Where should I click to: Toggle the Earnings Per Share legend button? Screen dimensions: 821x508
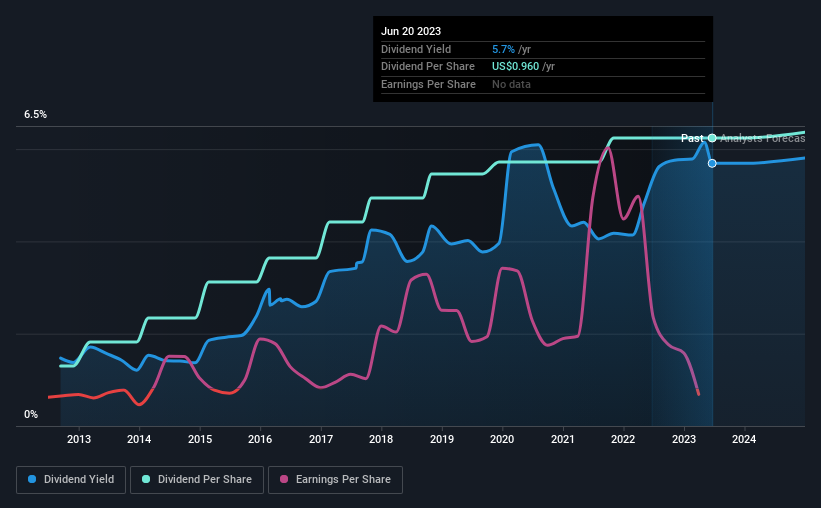coord(335,480)
